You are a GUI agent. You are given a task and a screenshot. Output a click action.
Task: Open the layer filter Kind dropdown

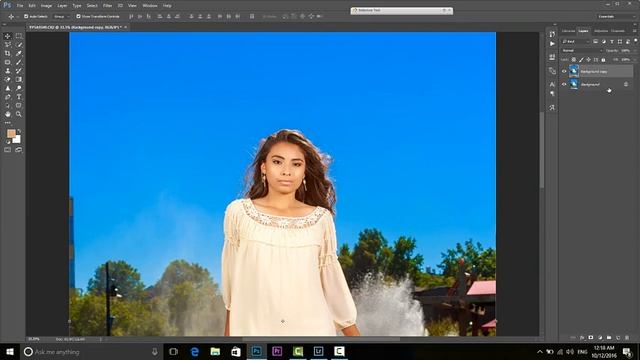click(x=576, y=41)
